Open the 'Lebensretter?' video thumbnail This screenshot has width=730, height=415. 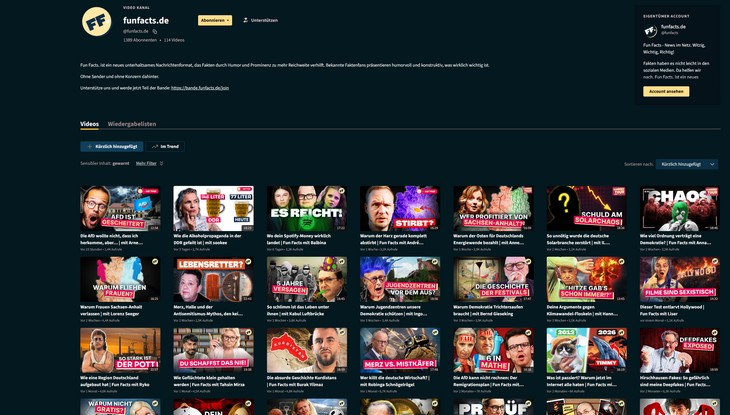tap(213, 279)
